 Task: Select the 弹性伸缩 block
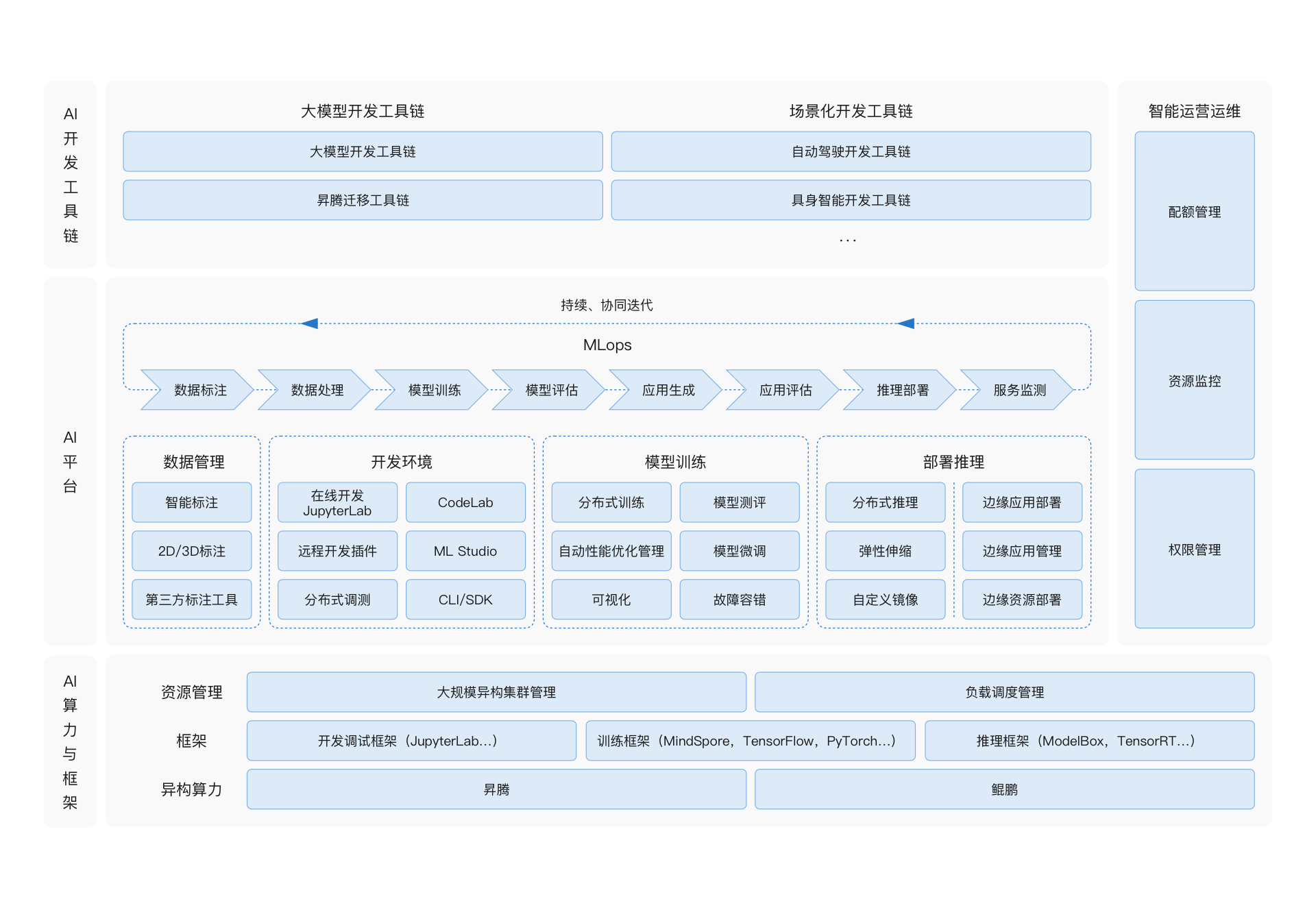click(x=885, y=551)
